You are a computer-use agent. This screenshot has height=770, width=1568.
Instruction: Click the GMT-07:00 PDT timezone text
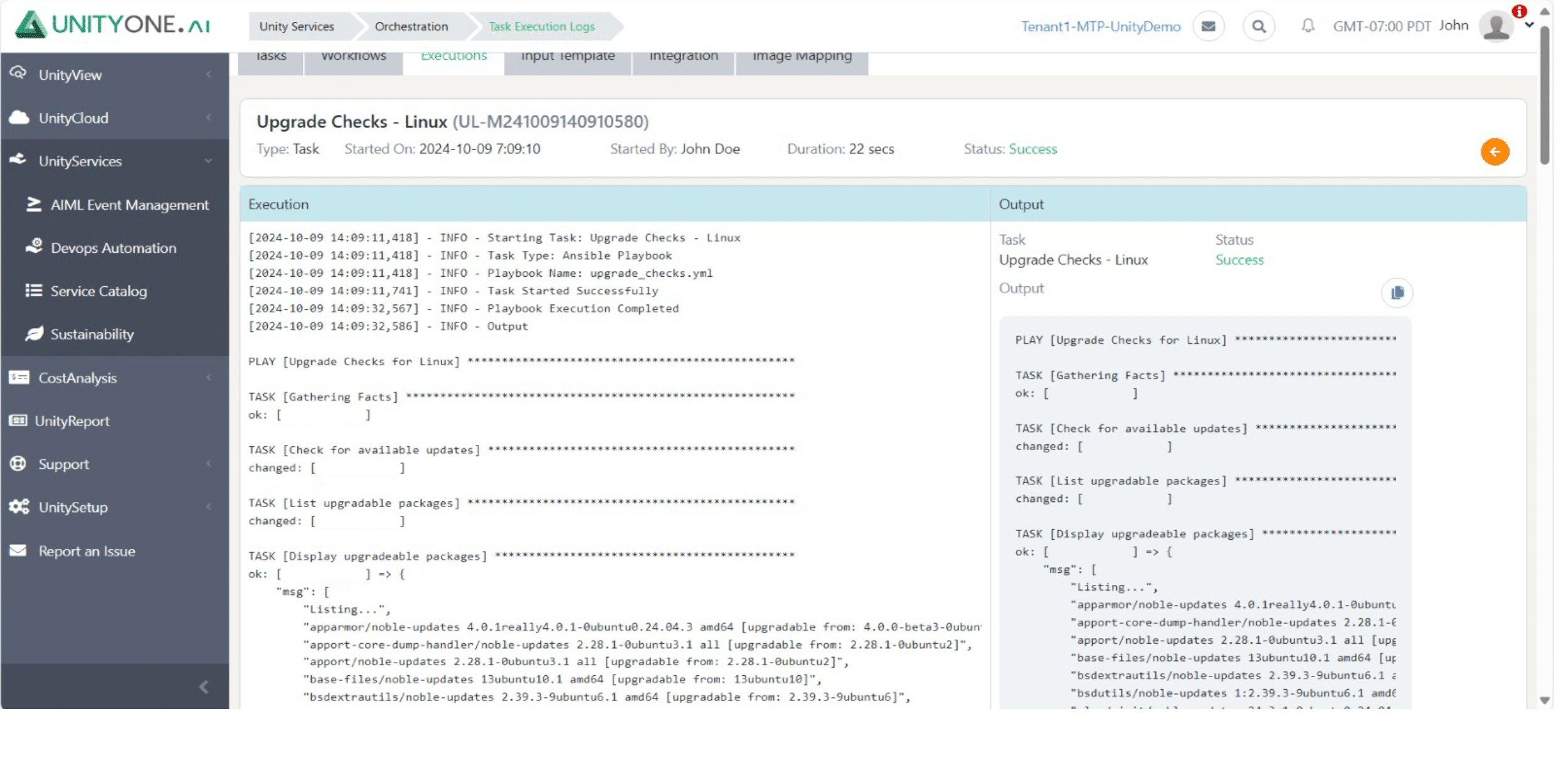1382,26
